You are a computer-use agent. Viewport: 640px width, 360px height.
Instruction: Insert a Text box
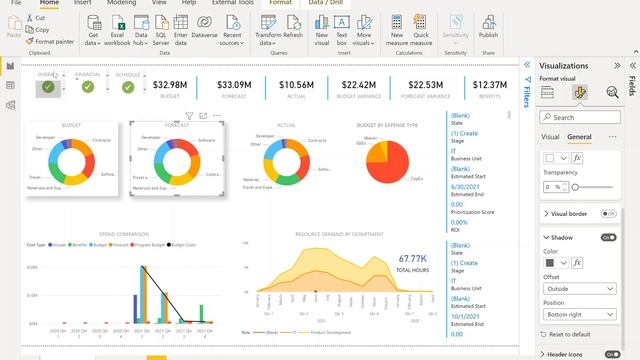(342, 31)
